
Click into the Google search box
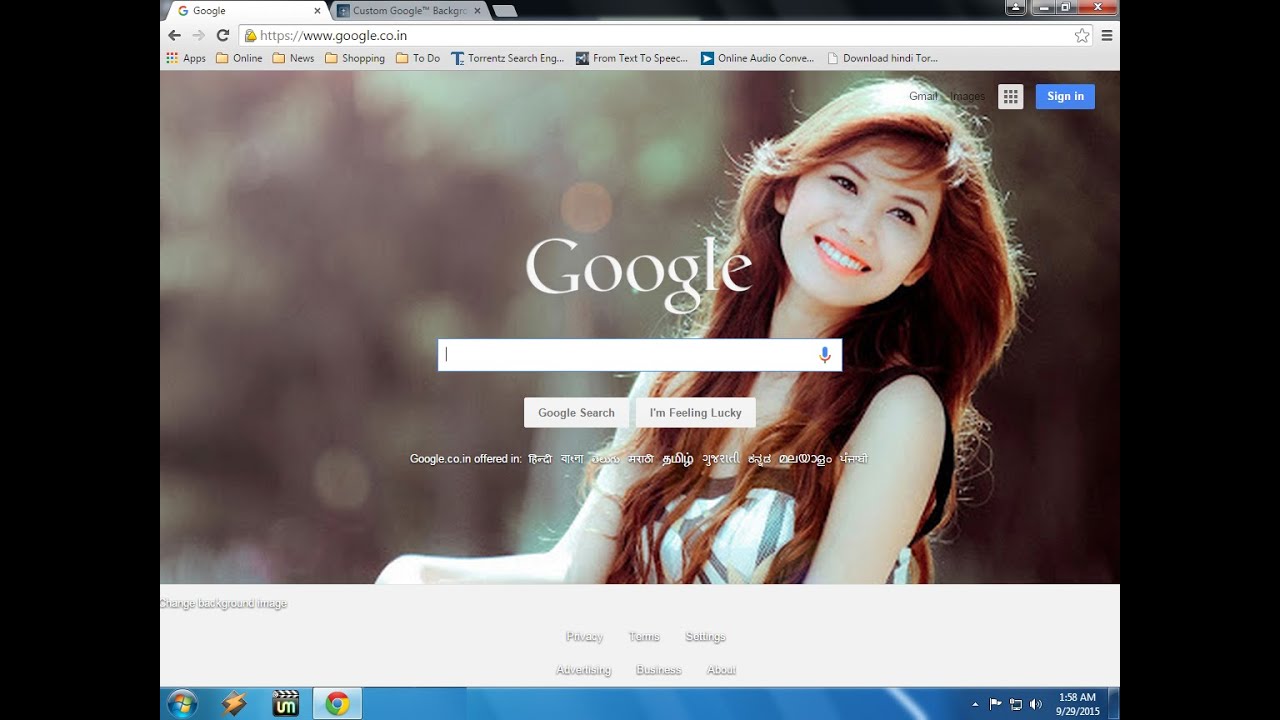pyautogui.click(x=640, y=355)
